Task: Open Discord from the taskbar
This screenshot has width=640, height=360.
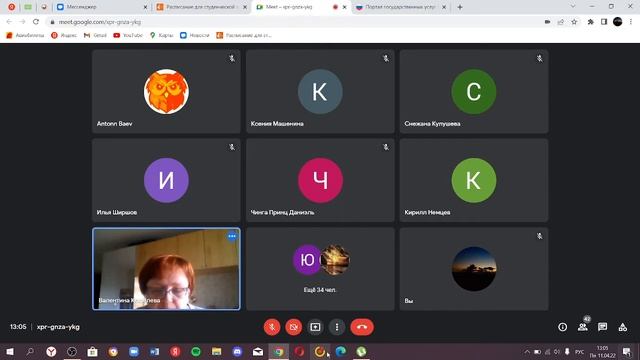Action: click(237, 351)
